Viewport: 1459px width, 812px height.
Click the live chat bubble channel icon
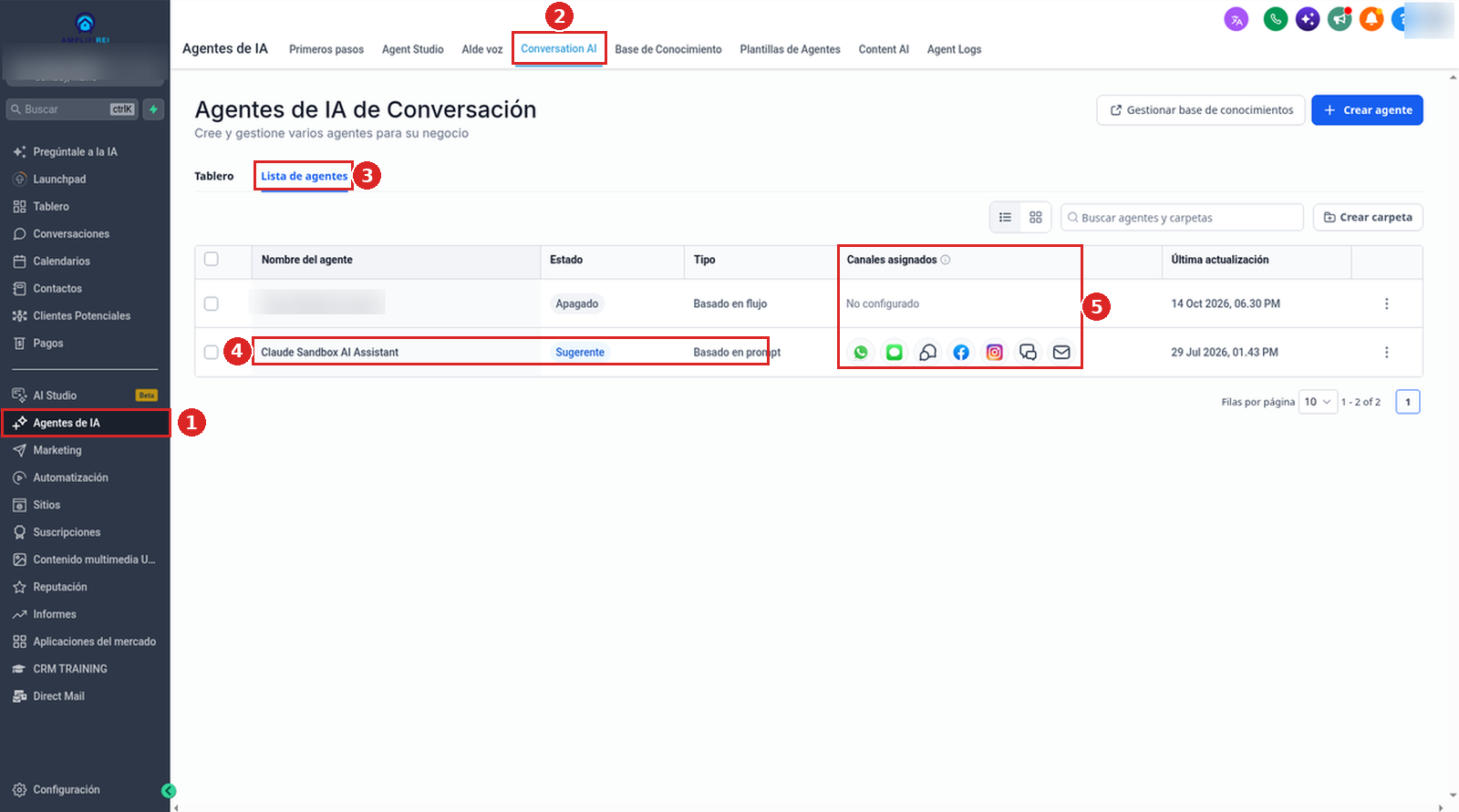click(927, 352)
